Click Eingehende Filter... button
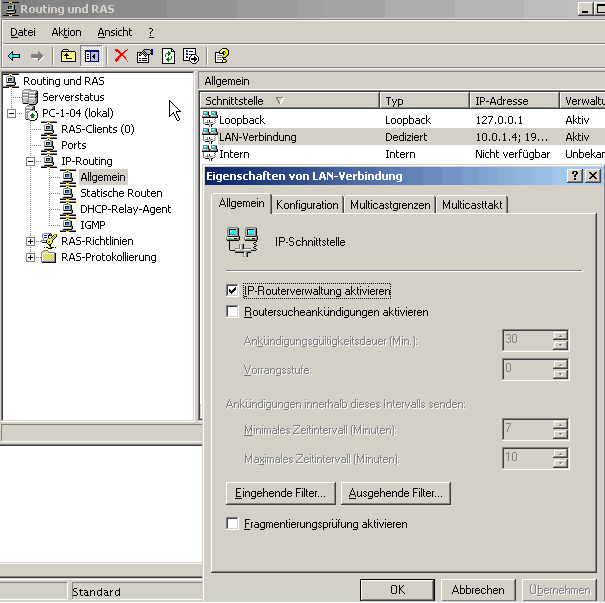Image resolution: width=605 pixels, height=603 pixels. click(x=281, y=493)
